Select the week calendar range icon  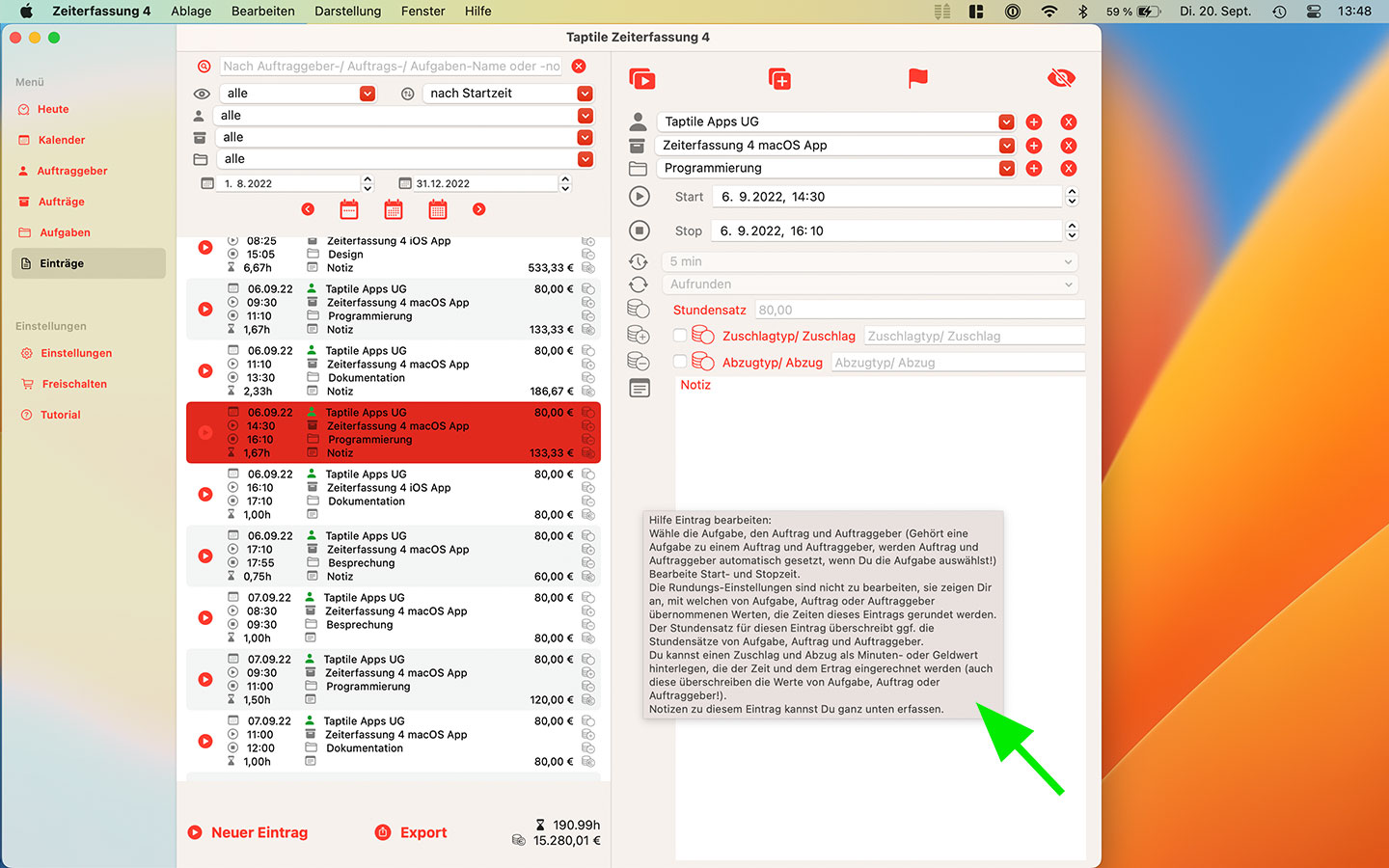tap(349, 209)
